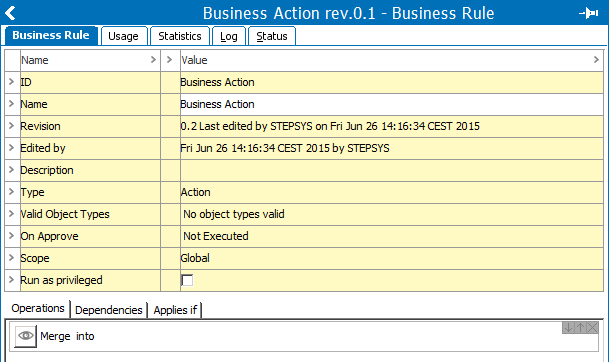Click the Value column header arrow
The height and width of the screenshot is (362, 609).
pos(596,59)
